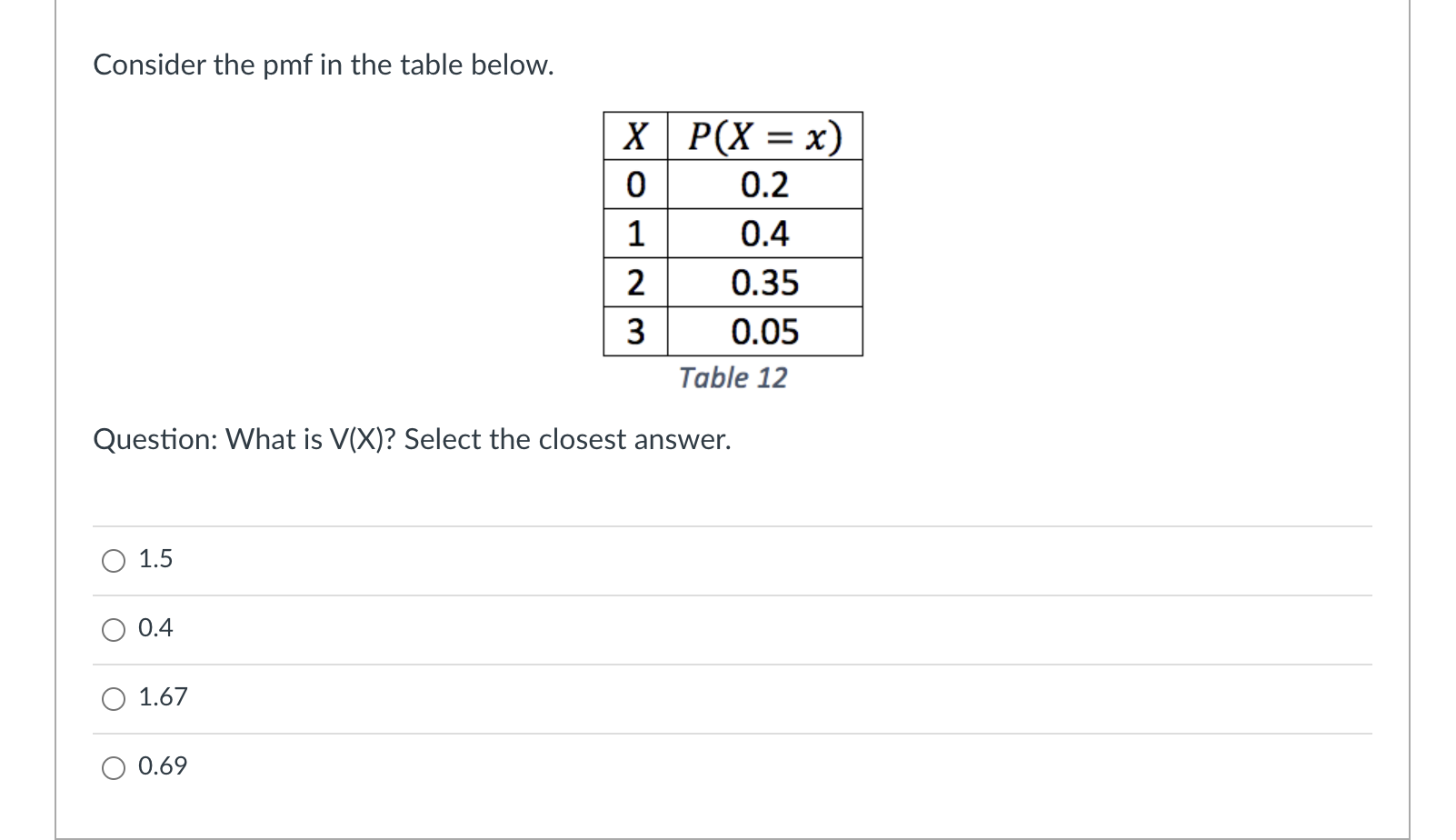Select the 1.5 answer option

[155, 559]
